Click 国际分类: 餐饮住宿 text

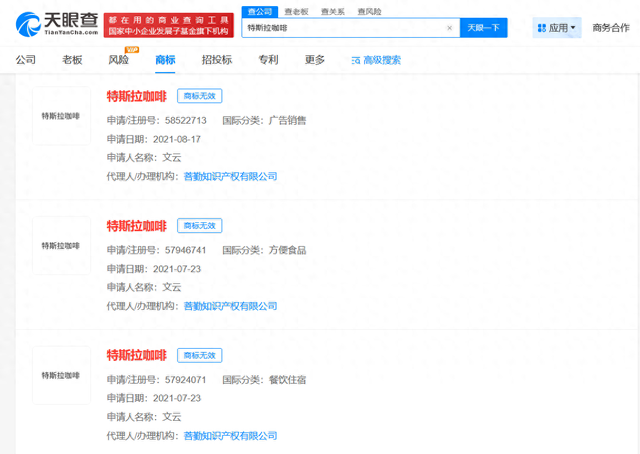[x=264, y=380]
